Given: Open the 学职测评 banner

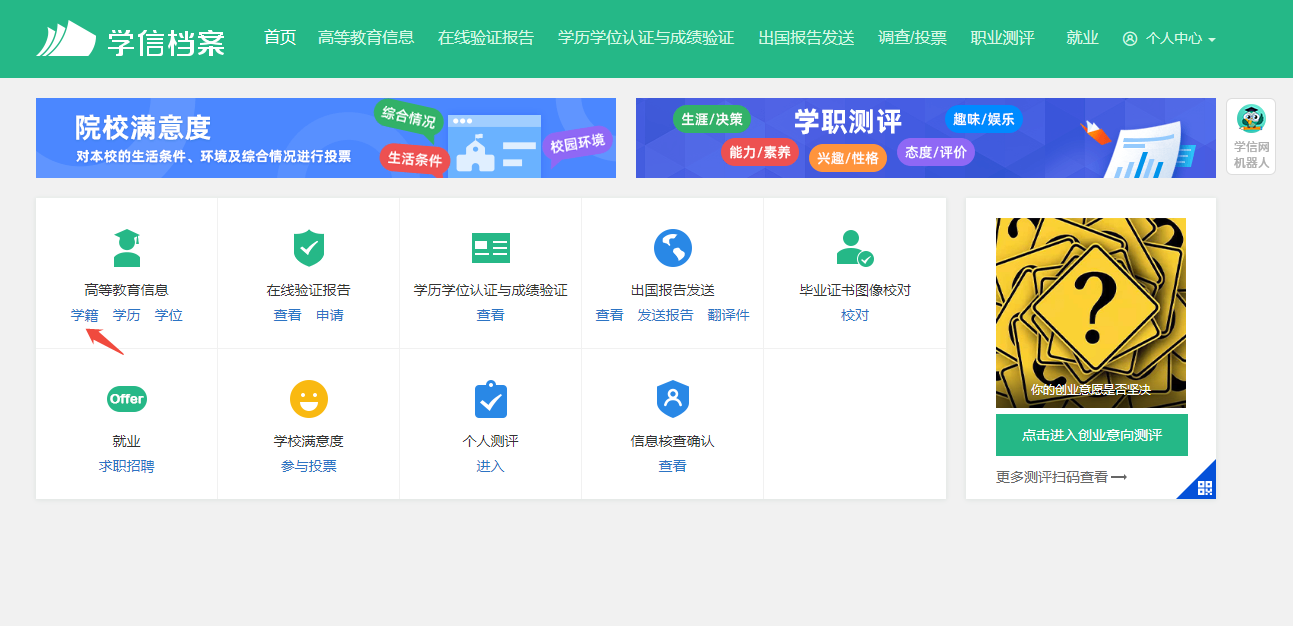Looking at the screenshot, I should pos(926,138).
